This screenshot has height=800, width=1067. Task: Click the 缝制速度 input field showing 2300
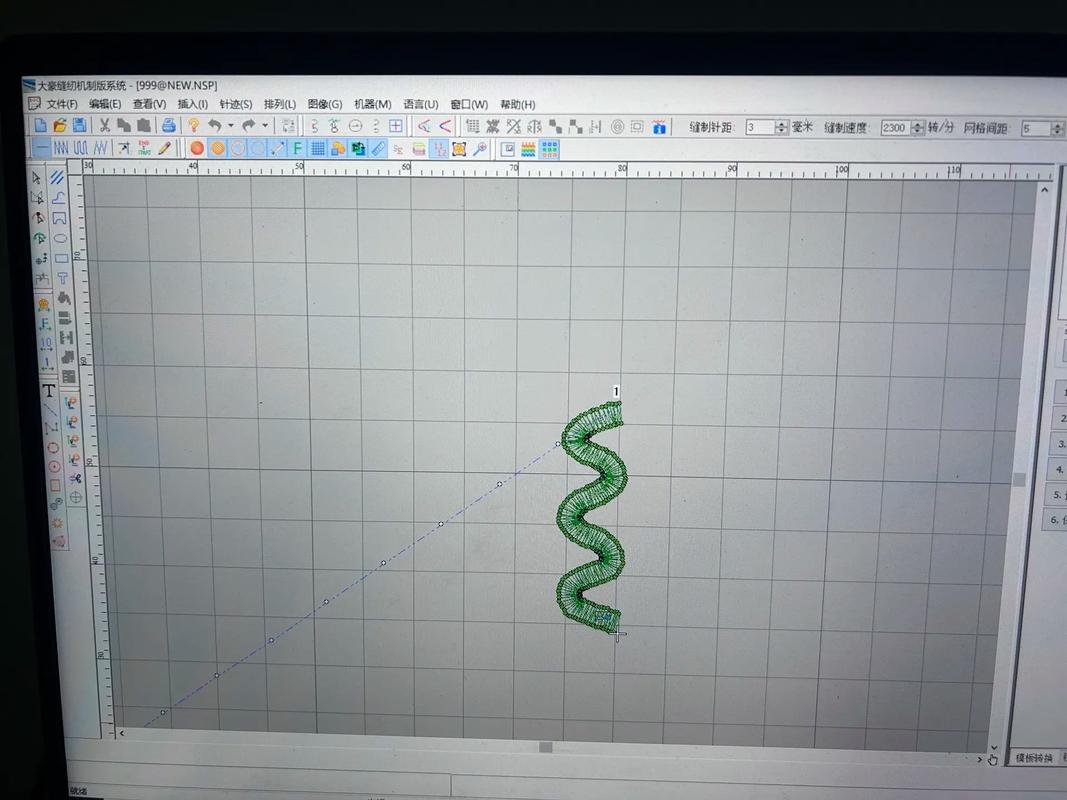(x=894, y=128)
